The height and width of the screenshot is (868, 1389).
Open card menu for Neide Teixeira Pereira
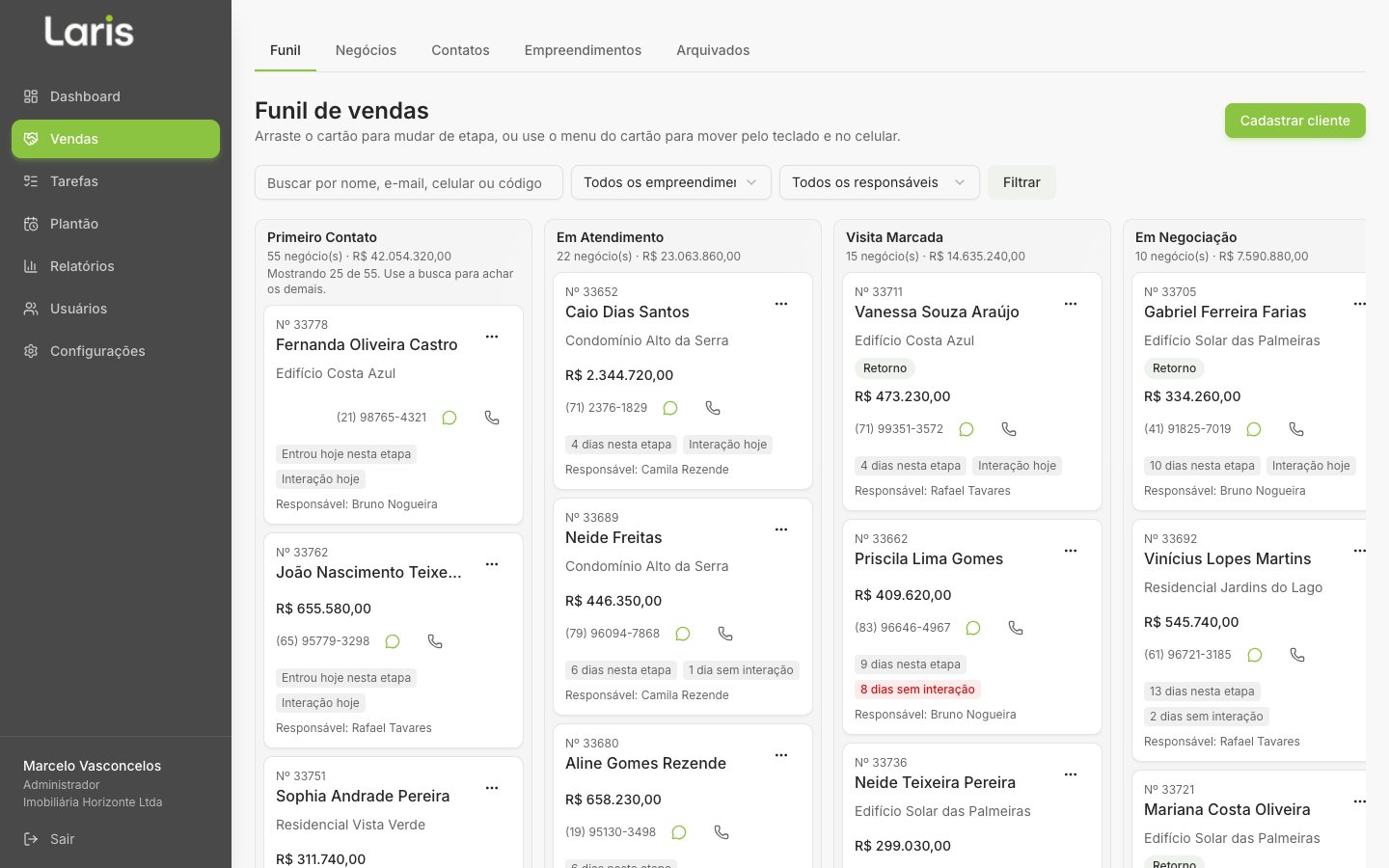pos(1071,774)
